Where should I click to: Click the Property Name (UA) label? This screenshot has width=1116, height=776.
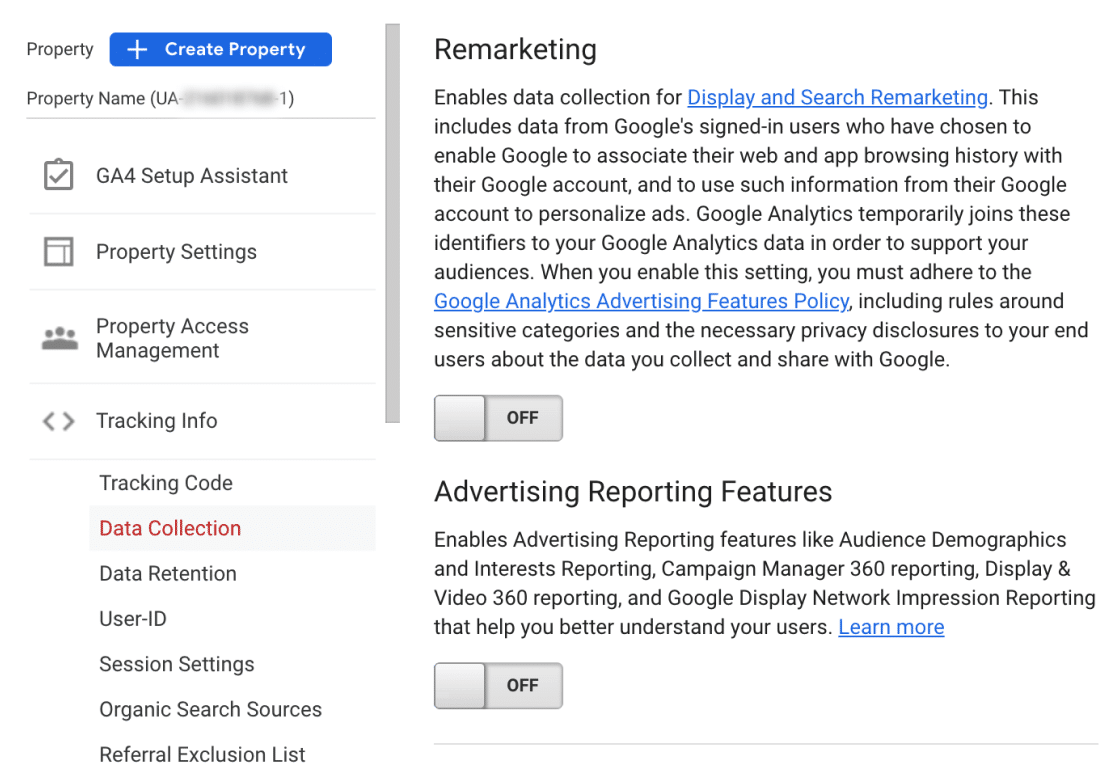(160, 98)
